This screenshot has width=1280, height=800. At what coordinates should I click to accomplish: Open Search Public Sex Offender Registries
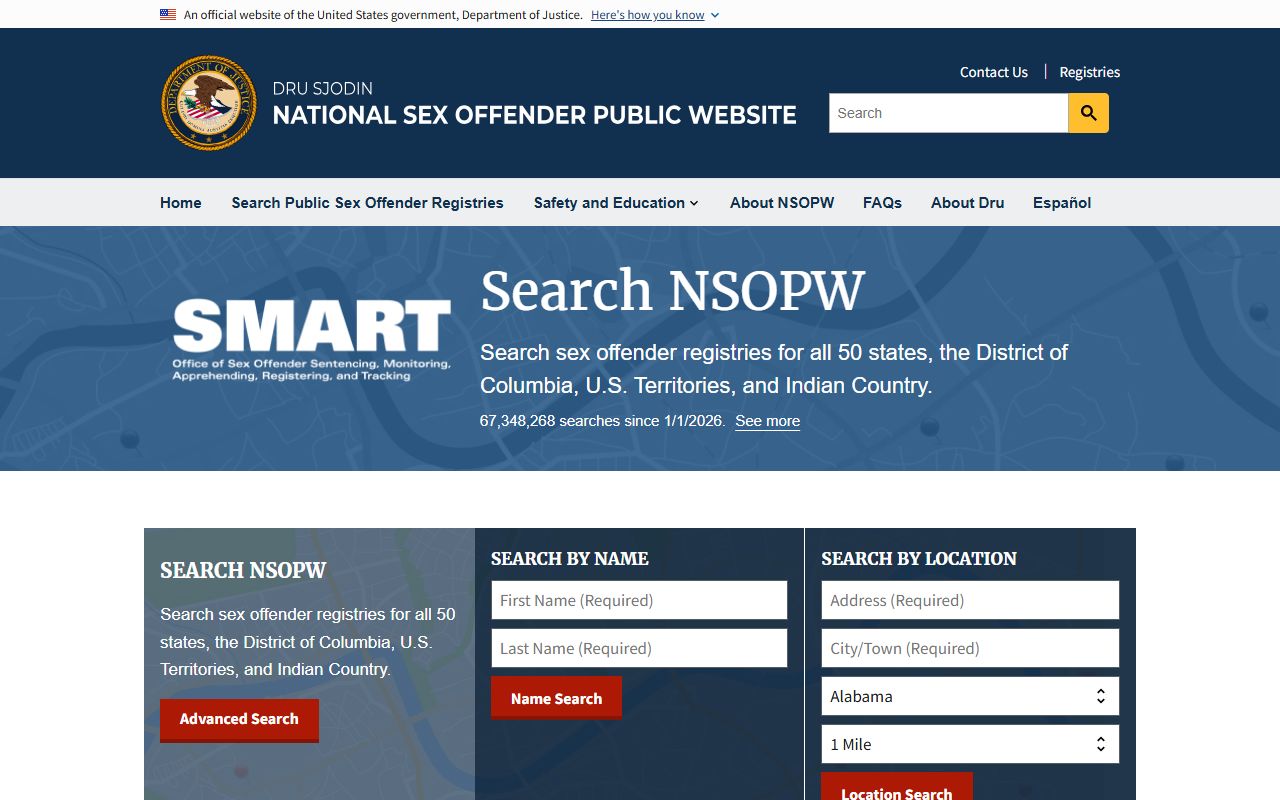pos(368,203)
